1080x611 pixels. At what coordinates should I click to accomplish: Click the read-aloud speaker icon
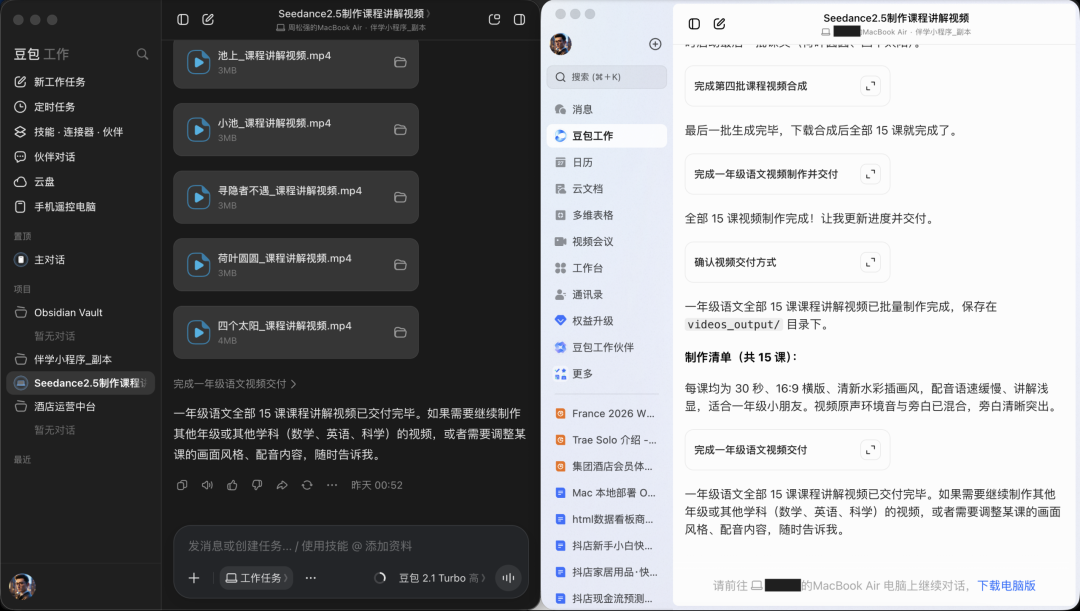point(207,485)
